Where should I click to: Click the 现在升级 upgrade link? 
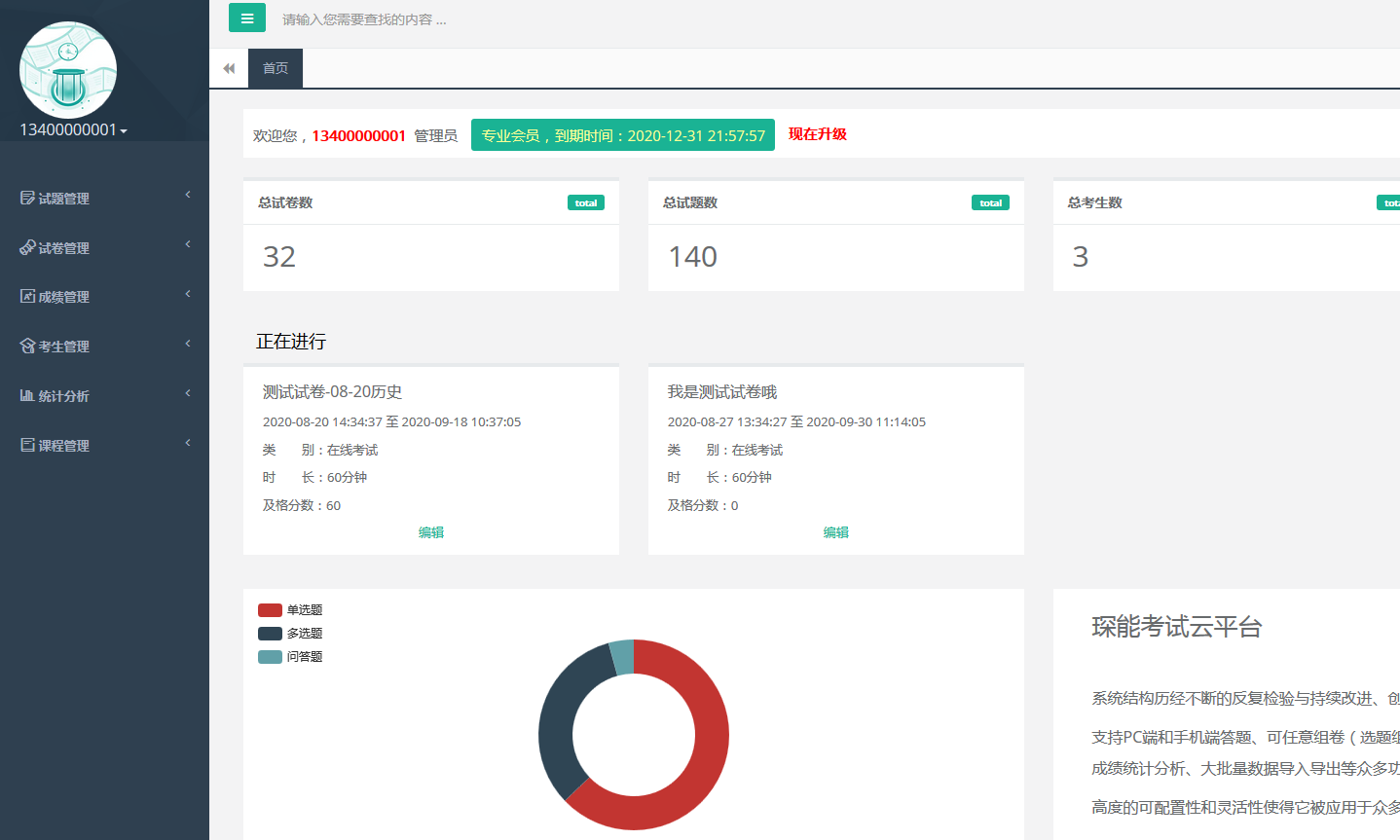pyautogui.click(x=817, y=134)
